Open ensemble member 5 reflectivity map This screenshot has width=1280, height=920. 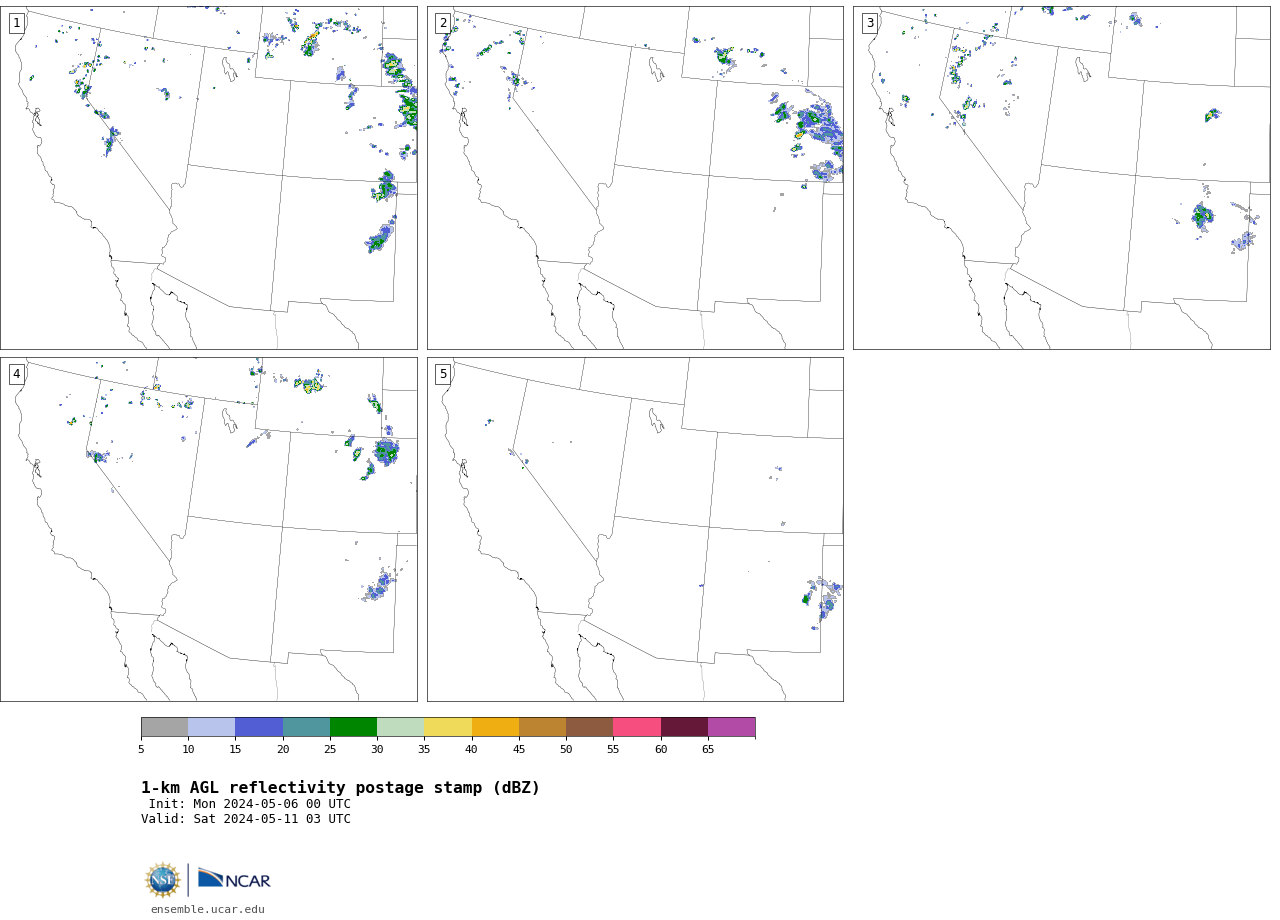635,529
